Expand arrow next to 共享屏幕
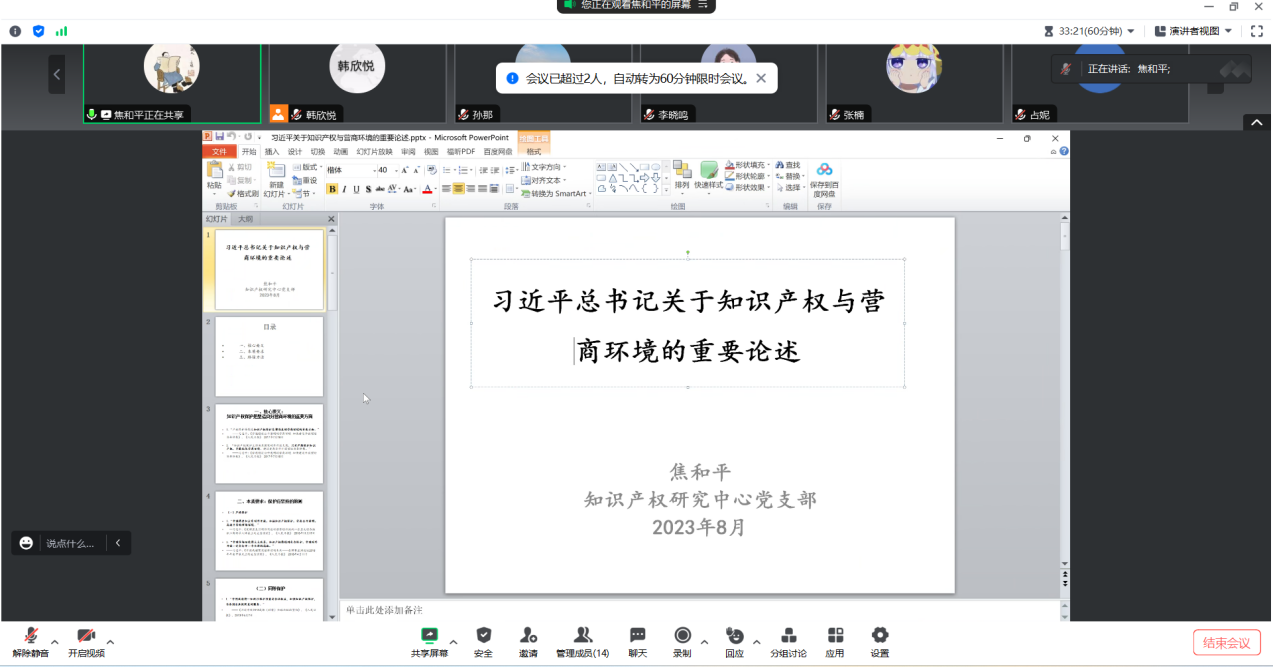Image resolution: width=1273 pixels, height=667 pixels. pos(453,642)
